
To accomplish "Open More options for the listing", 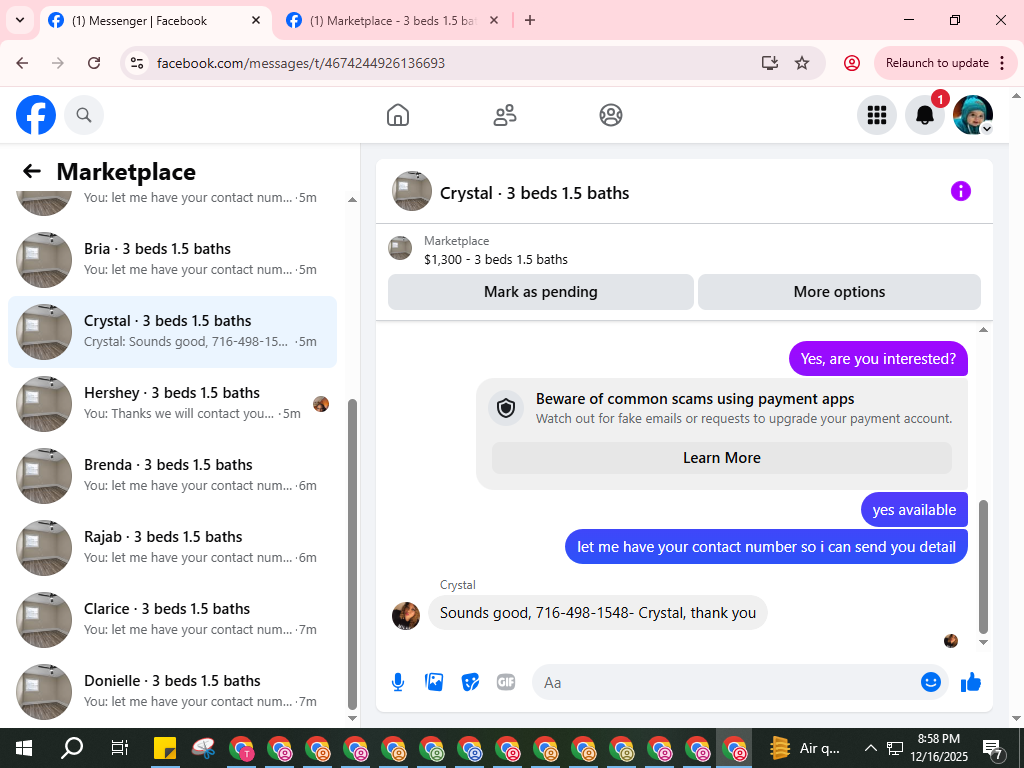I will [x=839, y=292].
